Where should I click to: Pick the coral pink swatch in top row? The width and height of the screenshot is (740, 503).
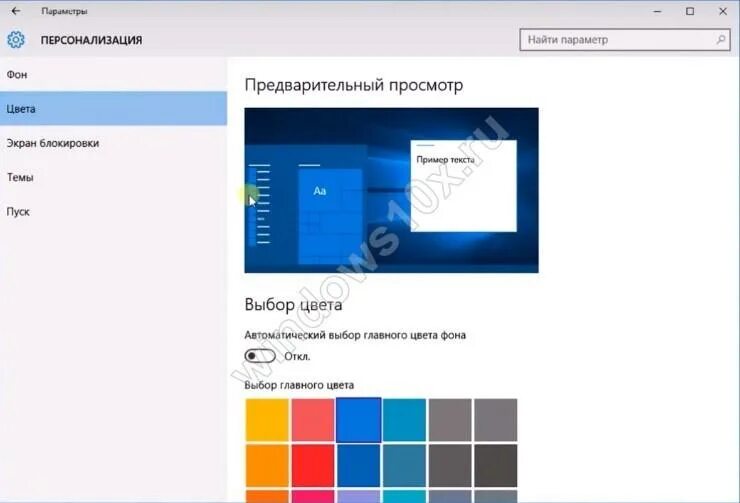pyautogui.click(x=312, y=420)
